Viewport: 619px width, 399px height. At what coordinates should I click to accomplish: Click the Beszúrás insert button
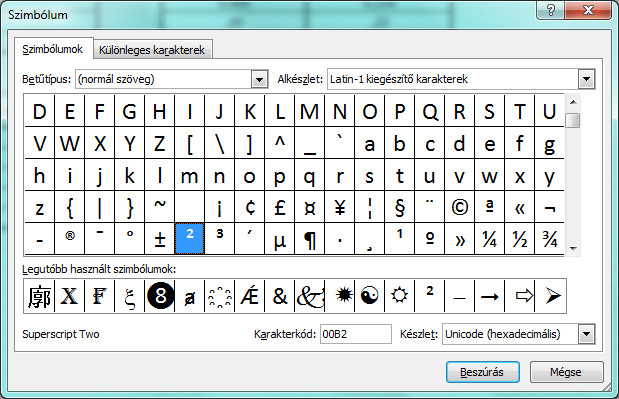coord(482,372)
